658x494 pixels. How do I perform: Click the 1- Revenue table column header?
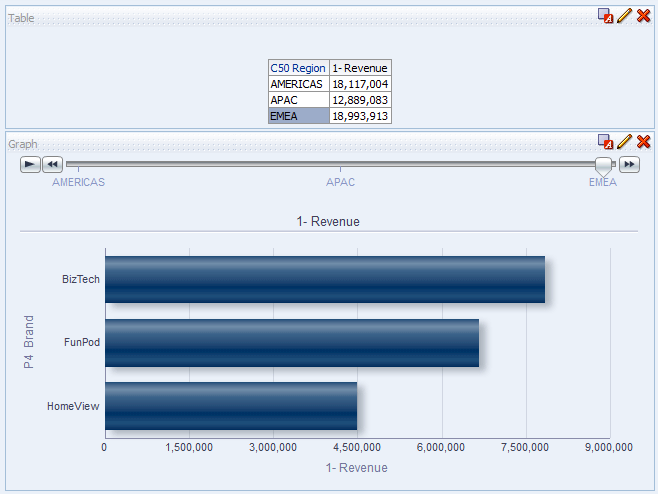(x=360, y=68)
